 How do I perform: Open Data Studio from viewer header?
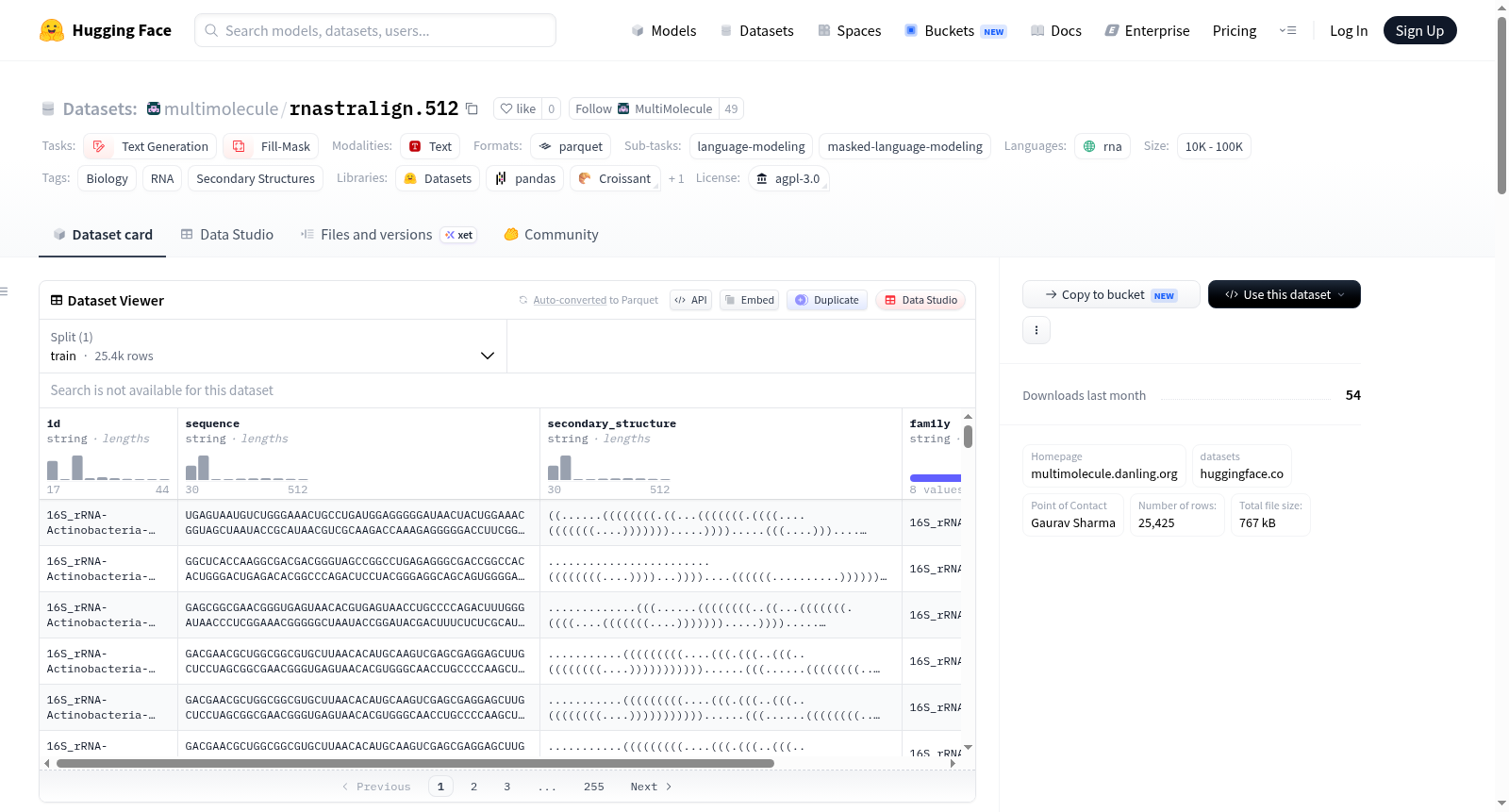coord(920,300)
